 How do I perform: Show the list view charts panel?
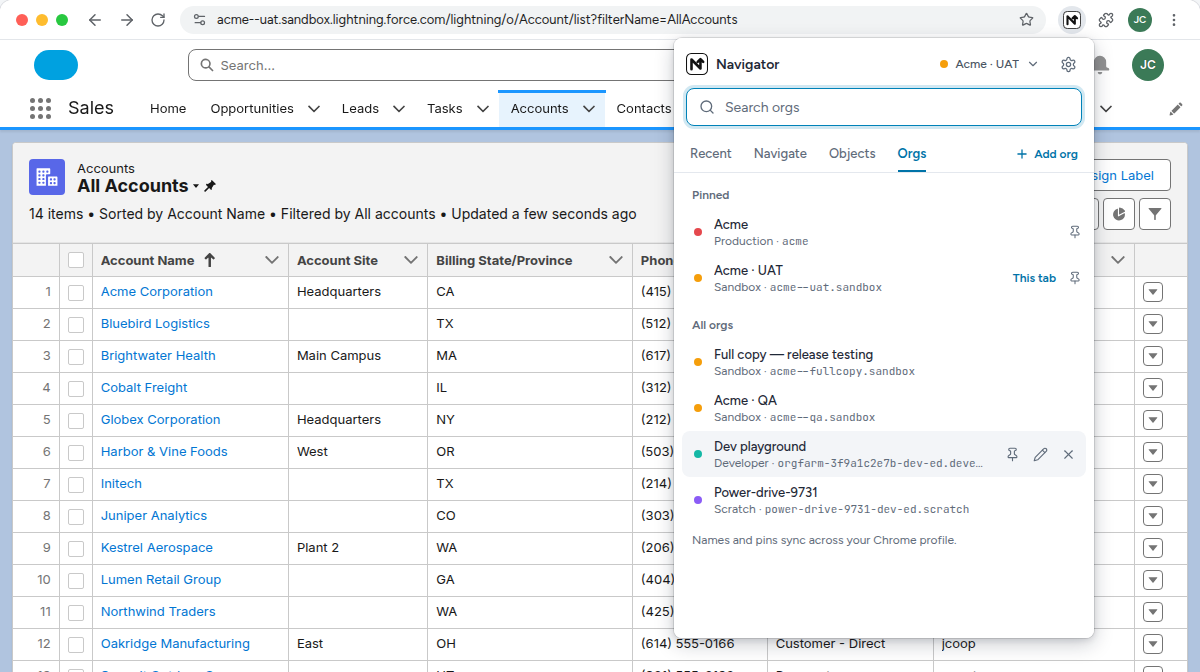click(1119, 213)
